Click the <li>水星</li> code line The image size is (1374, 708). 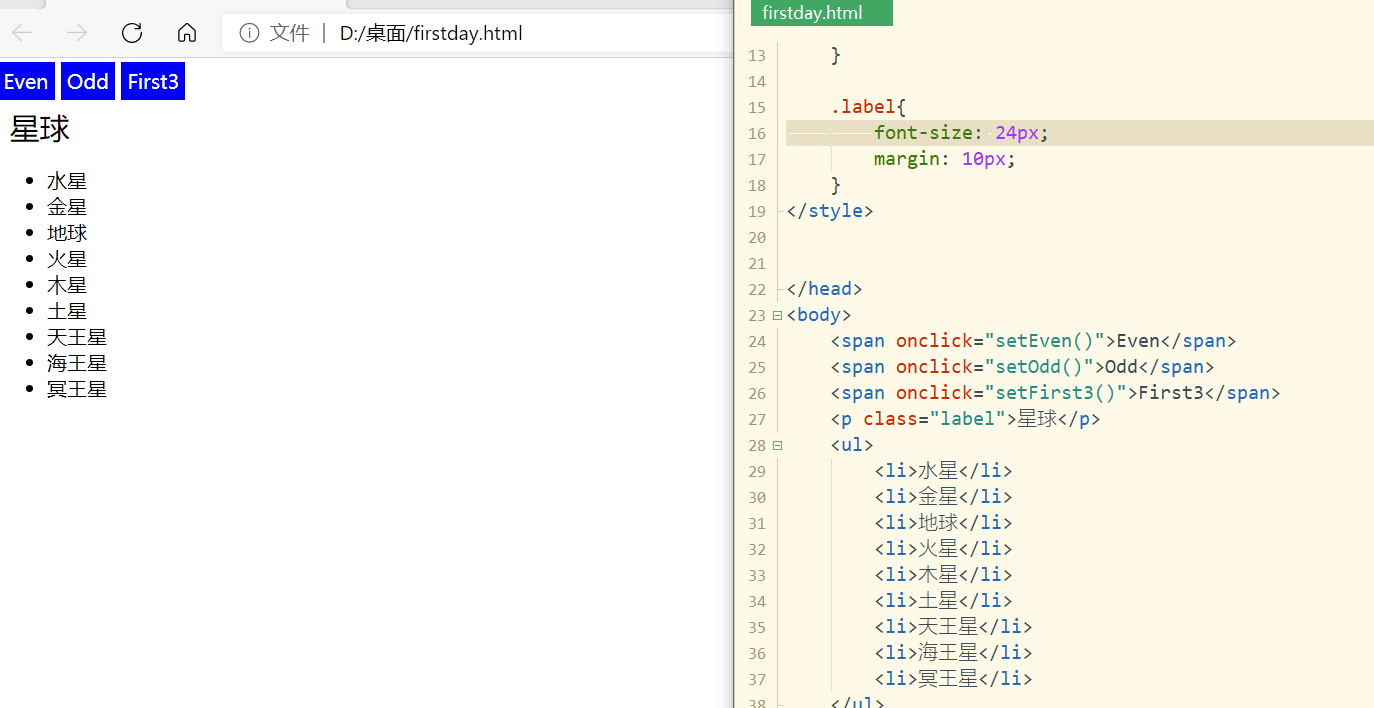943,471
